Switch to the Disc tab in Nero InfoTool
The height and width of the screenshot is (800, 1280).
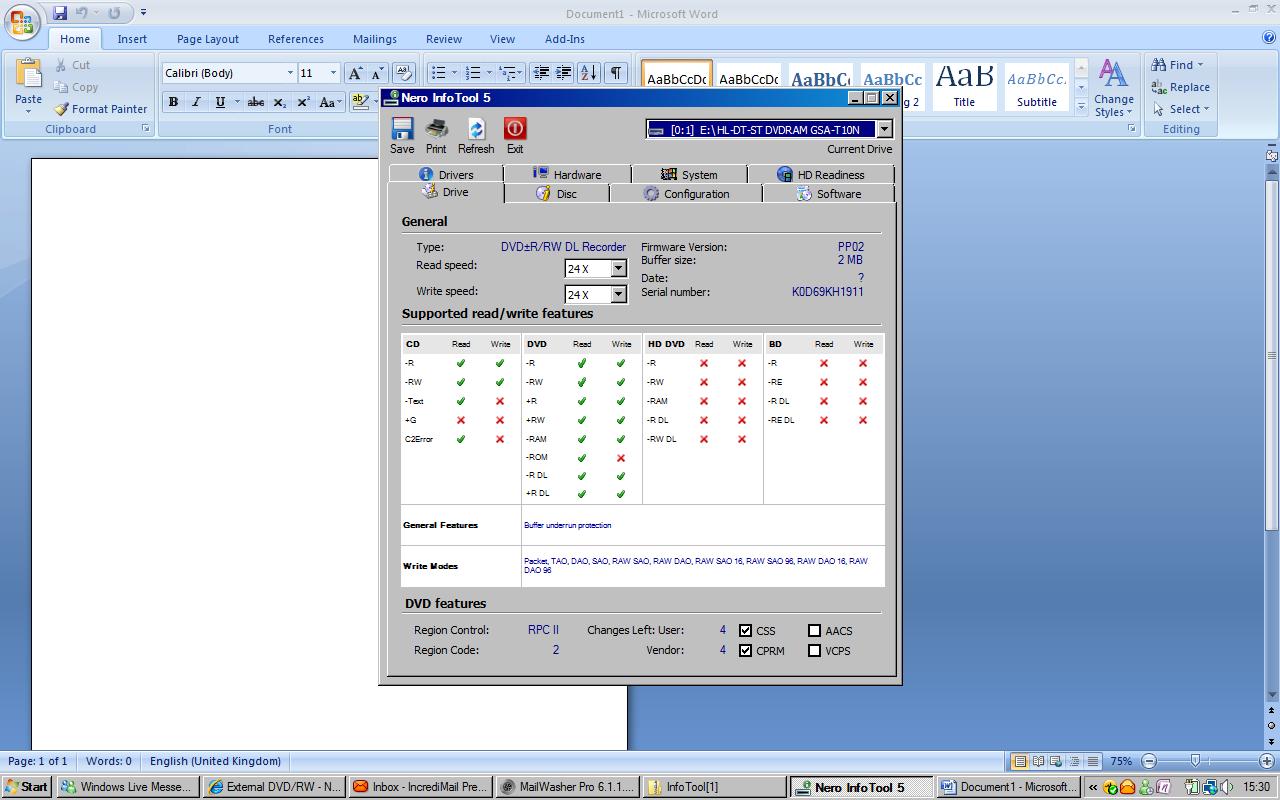point(556,194)
